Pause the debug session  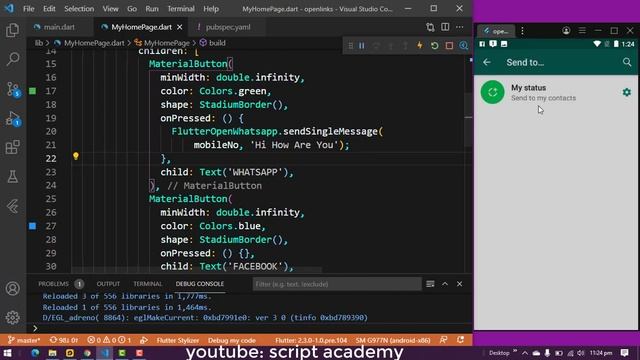tap(362, 46)
